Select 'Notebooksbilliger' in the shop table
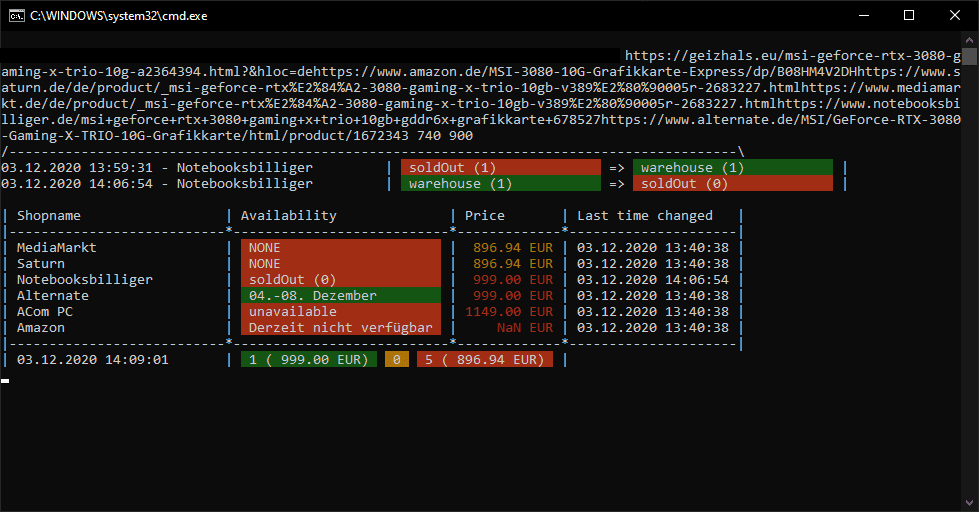 coord(85,280)
